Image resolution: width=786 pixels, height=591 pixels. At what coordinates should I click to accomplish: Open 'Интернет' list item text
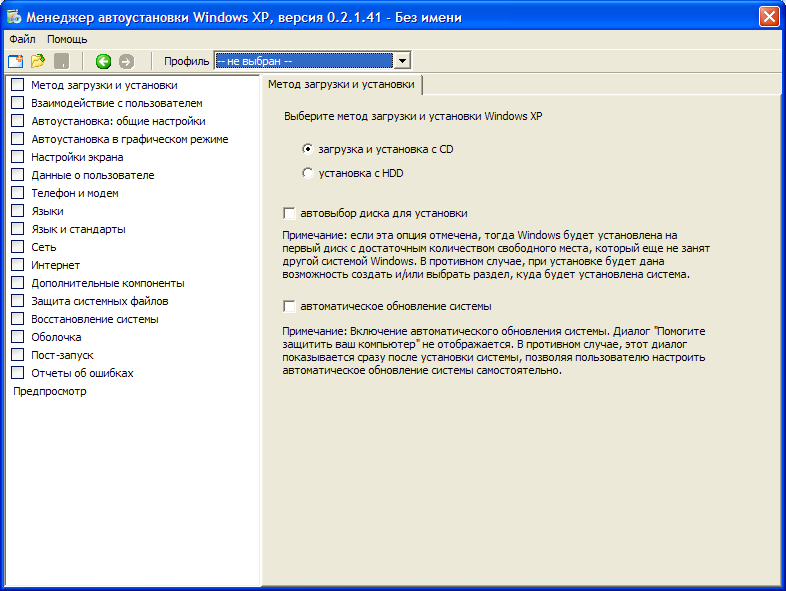56,266
